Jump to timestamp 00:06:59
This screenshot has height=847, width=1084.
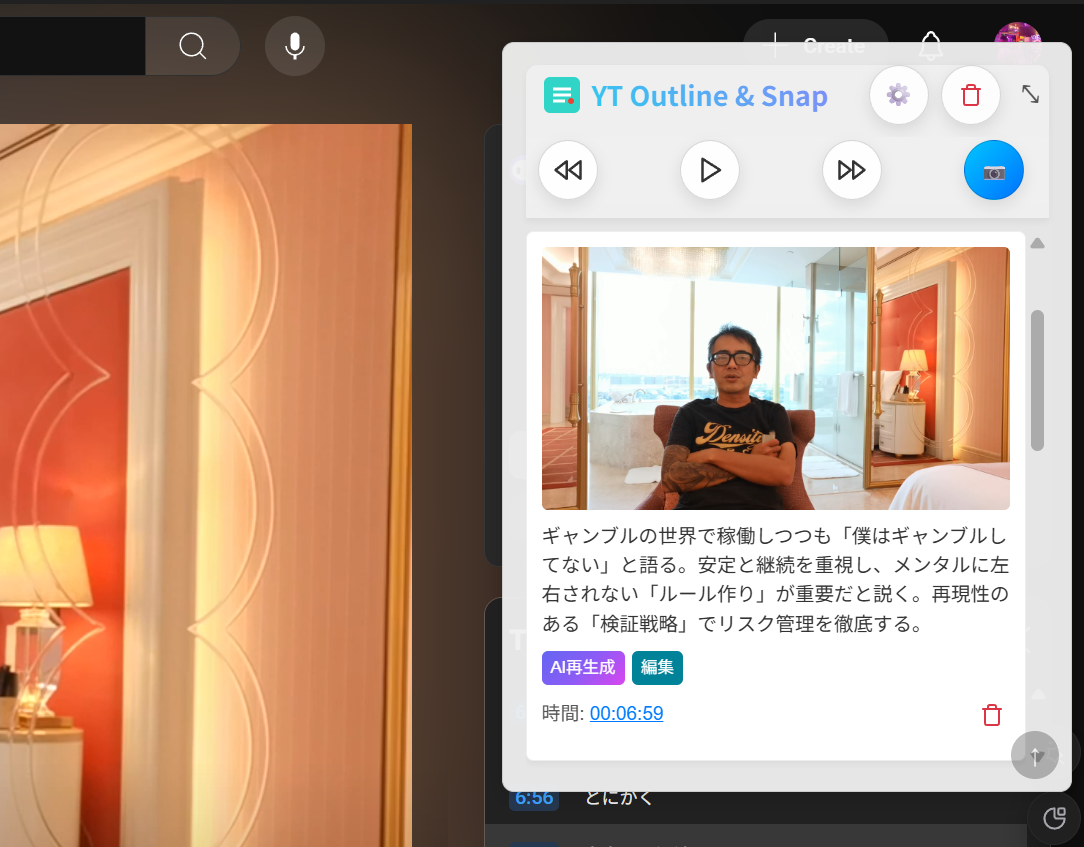pos(626,713)
